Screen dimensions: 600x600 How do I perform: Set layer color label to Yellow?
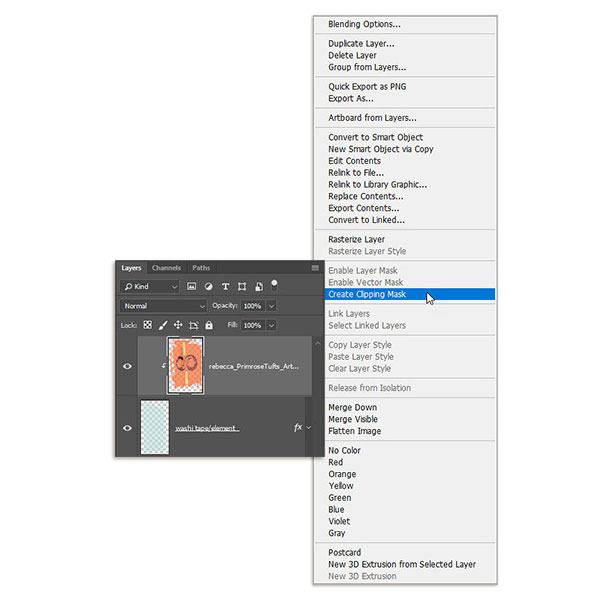(x=405, y=486)
